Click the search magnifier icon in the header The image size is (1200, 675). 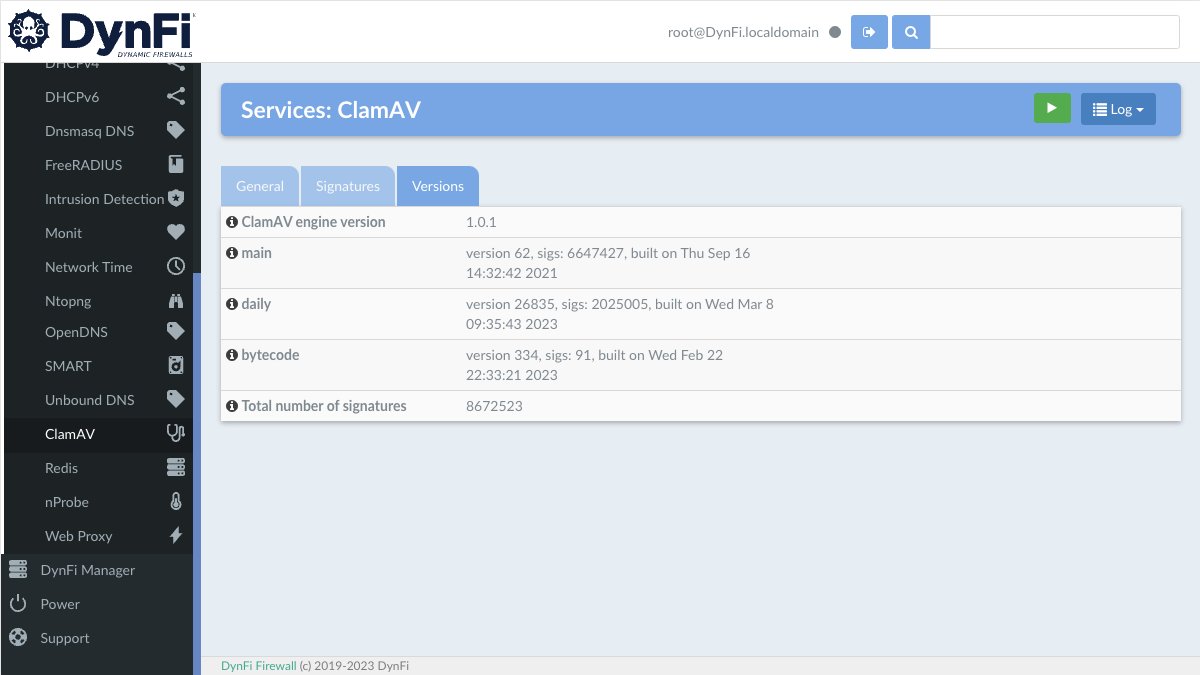point(910,31)
